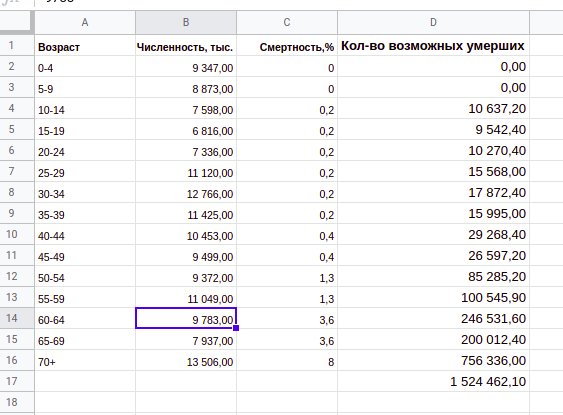
Task: Click the deaths cell '246 531,60'
Action: coord(433,318)
